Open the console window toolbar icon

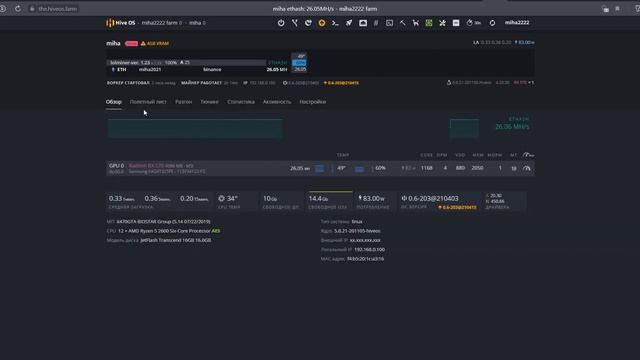[x=389, y=23]
